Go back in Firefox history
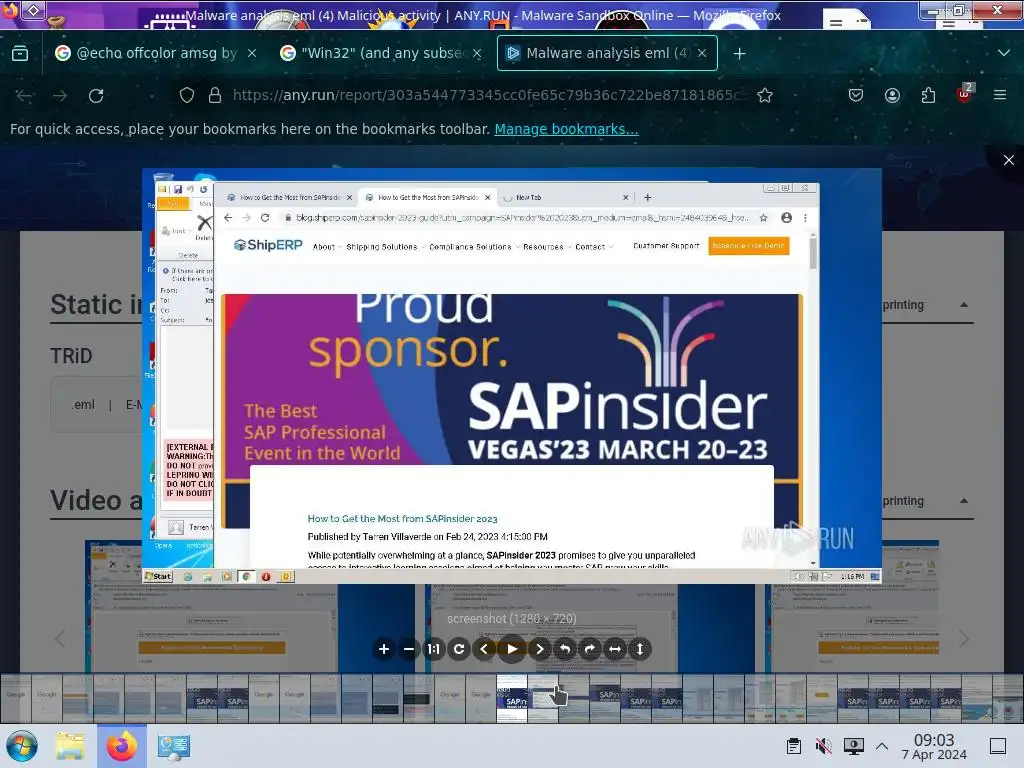The width and height of the screenshot is (1024, 768). coord(24,95)
